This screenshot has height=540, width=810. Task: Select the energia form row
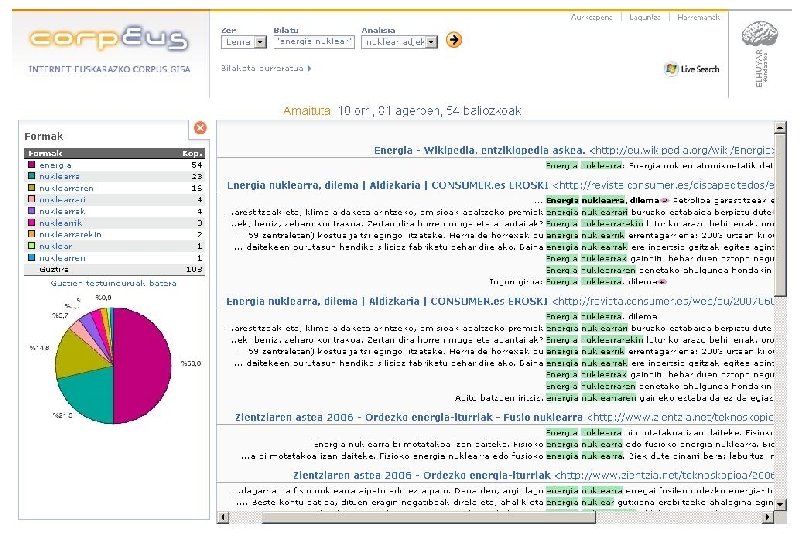click(114, 165)
